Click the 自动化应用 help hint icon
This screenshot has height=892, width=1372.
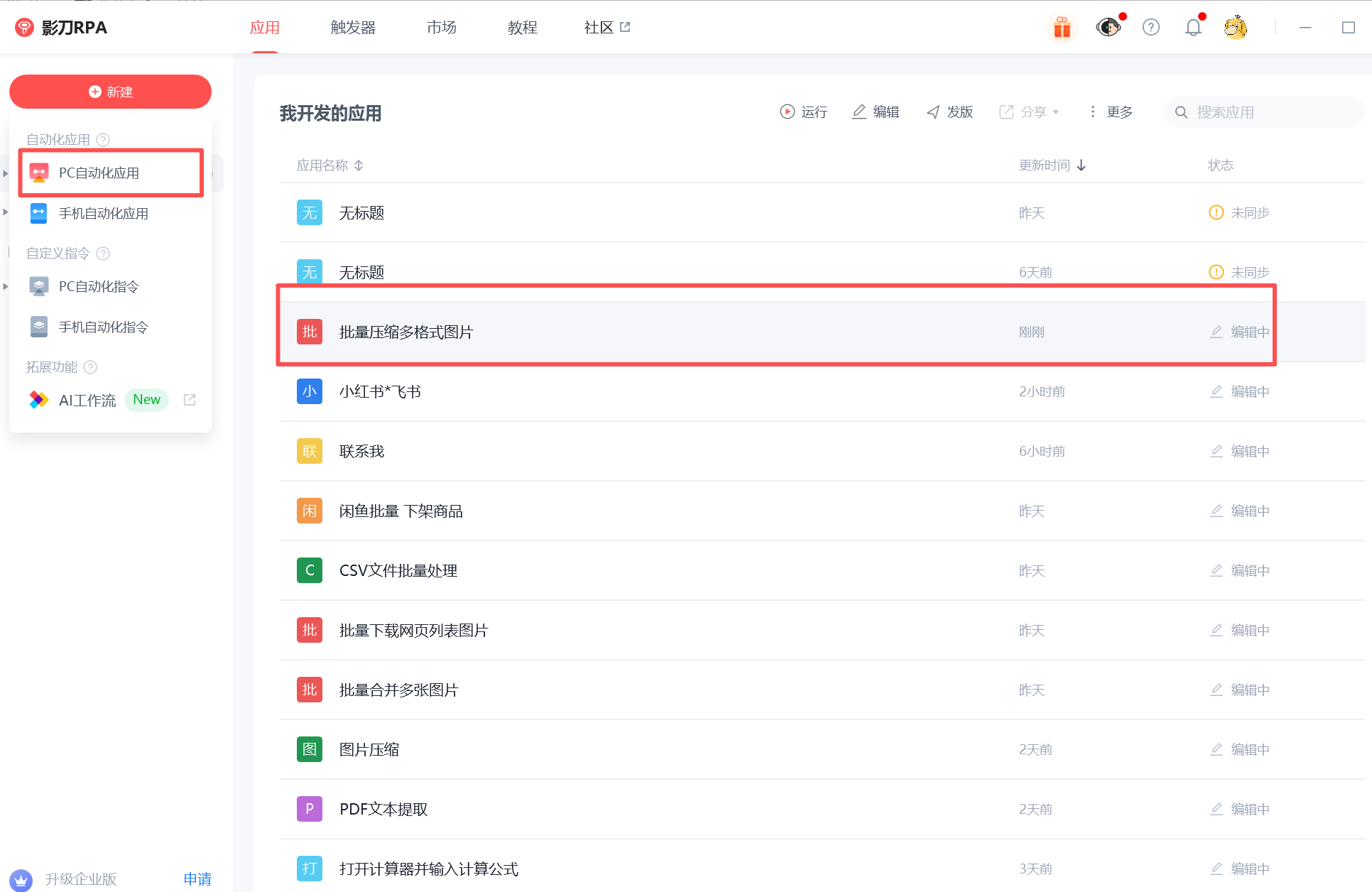tap(103, 140)
